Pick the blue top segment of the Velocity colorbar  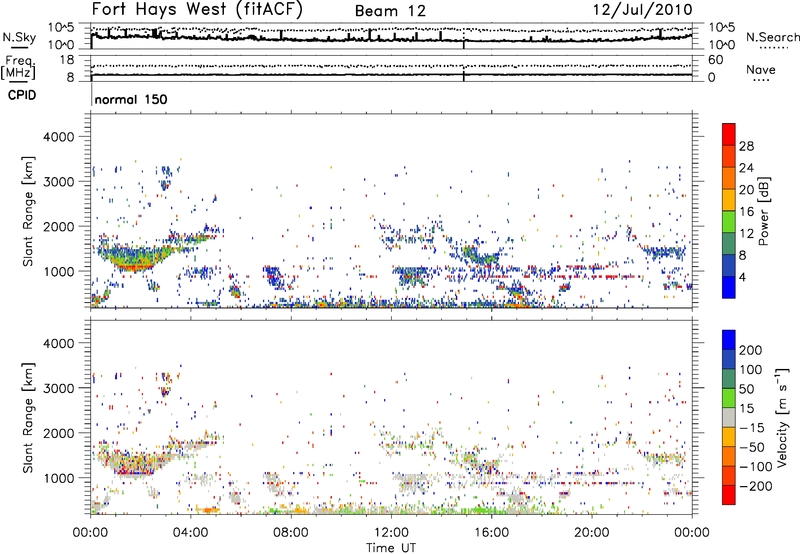coord(729,340)
